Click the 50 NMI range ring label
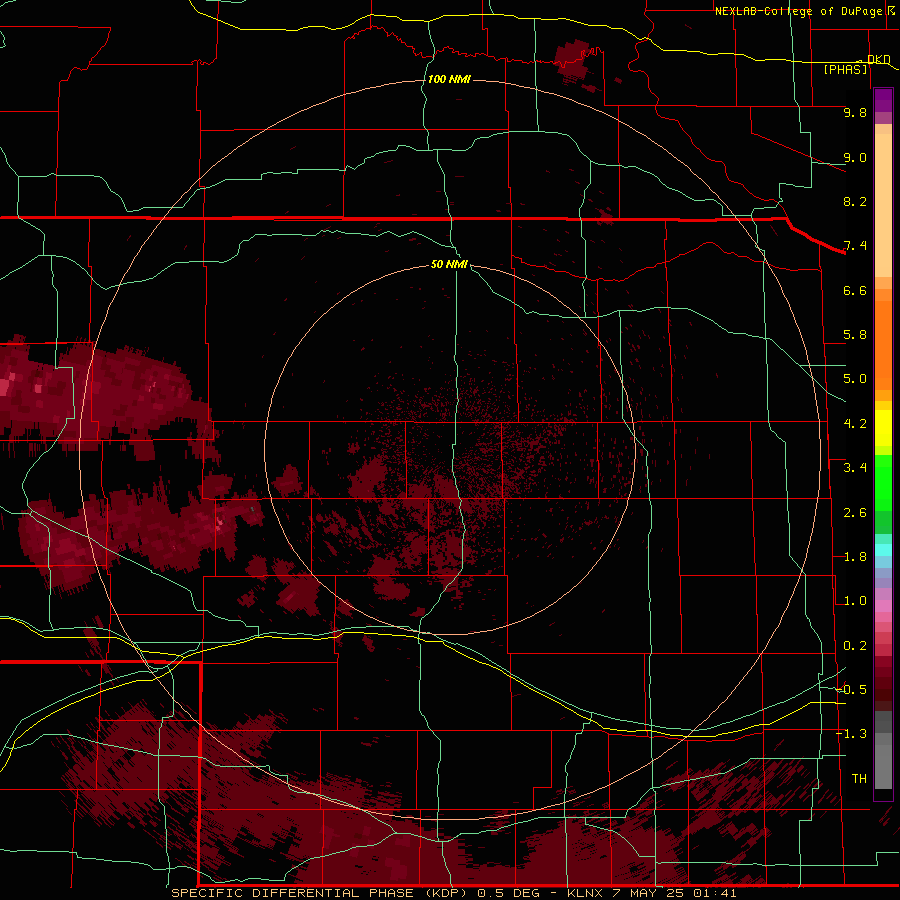The image size is (900, 900). [449, 264]
